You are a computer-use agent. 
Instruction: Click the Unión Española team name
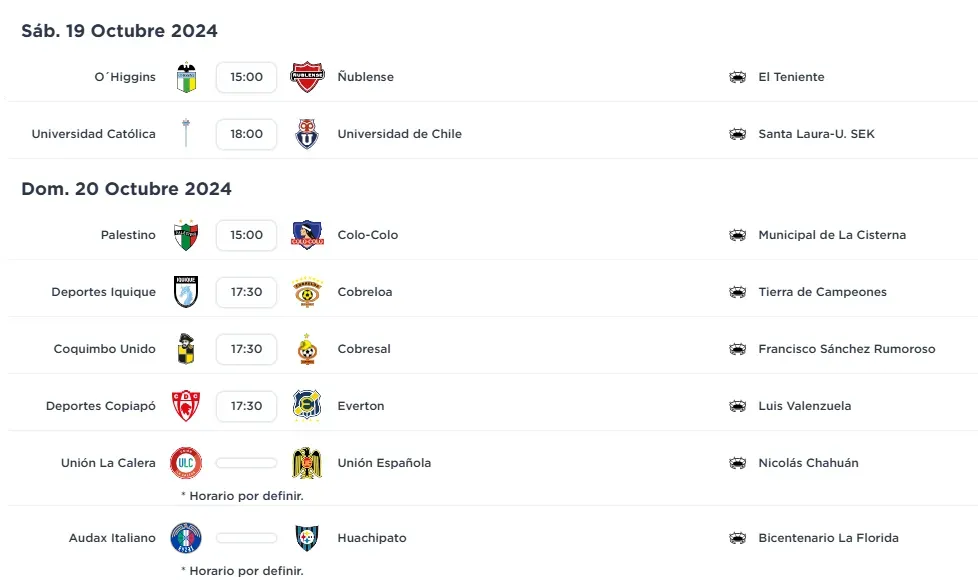(384, 463)
